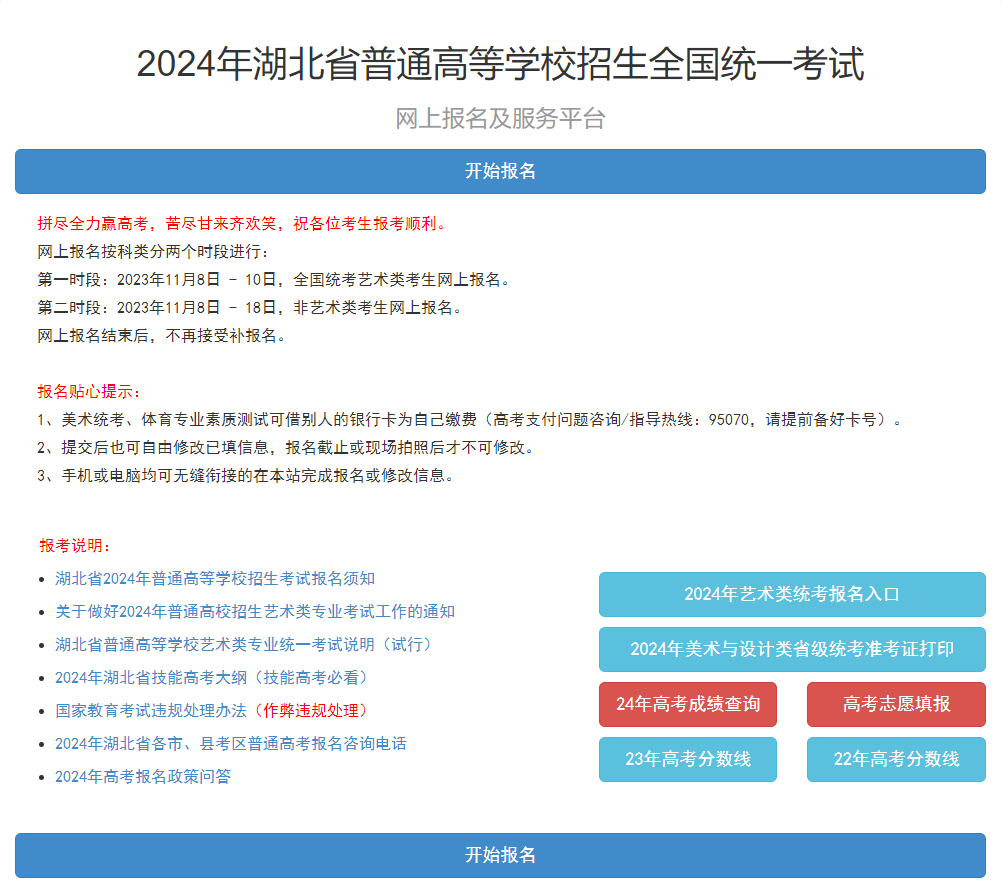Open the 普通高考报名咨询电话 link
This screenshot has width=1001, height=891.
[230, 743]
